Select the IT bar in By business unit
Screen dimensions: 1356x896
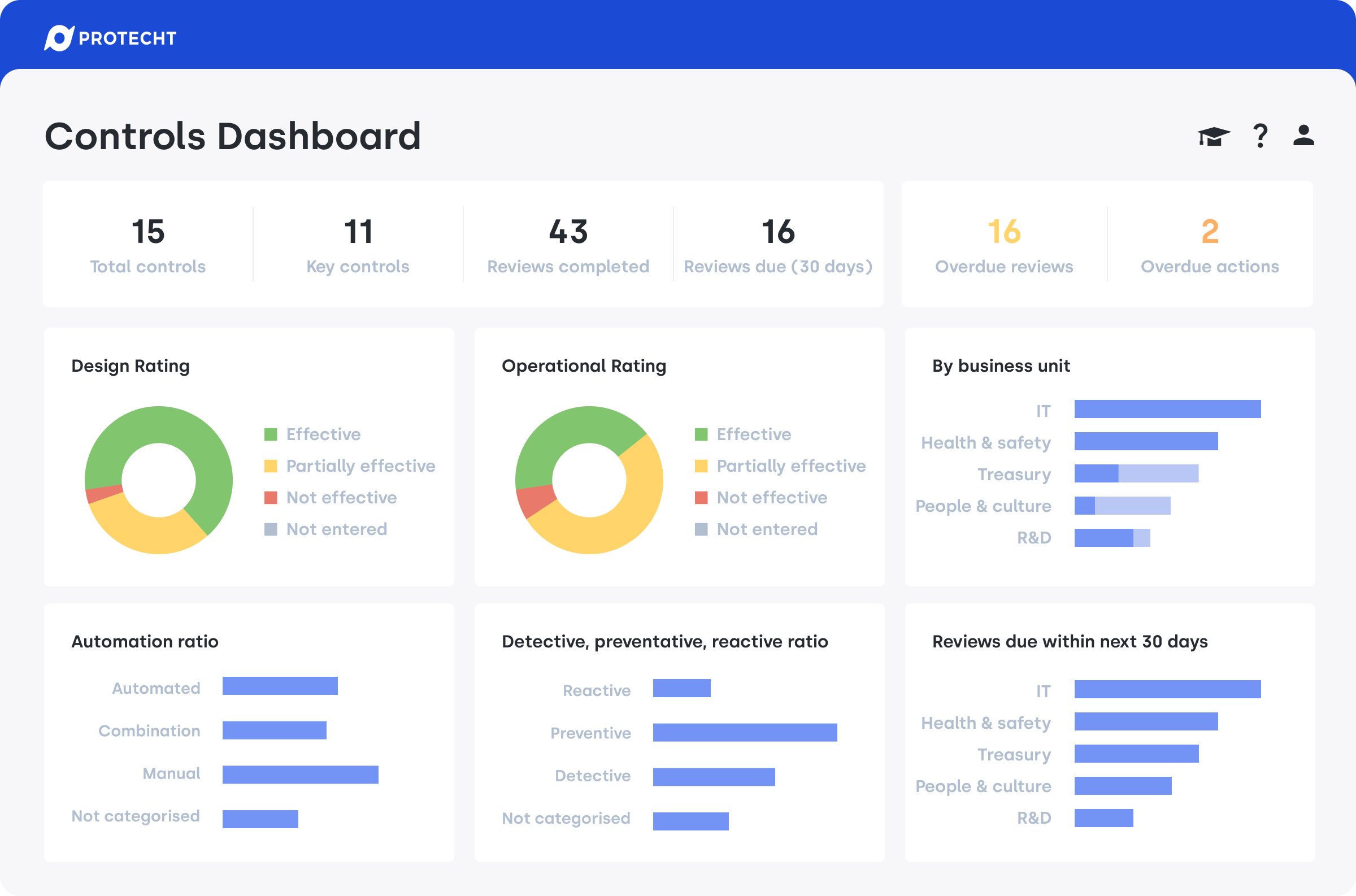1167,409
